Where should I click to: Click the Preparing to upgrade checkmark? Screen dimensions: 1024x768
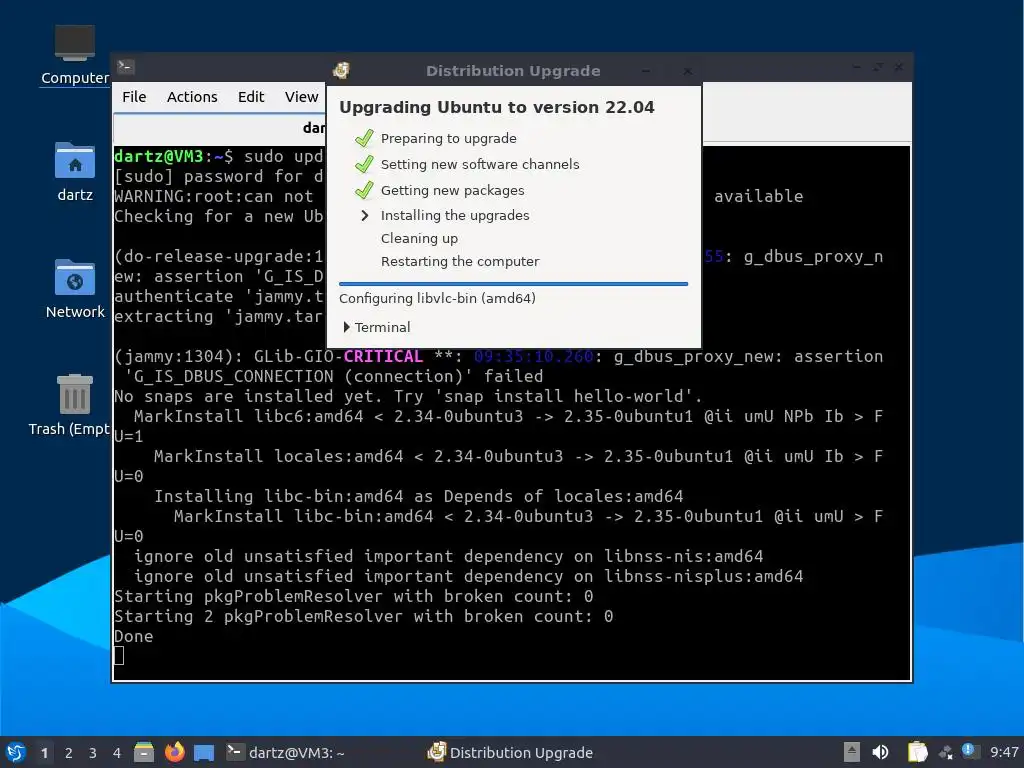pyautogui.click(x=364, y=138)
